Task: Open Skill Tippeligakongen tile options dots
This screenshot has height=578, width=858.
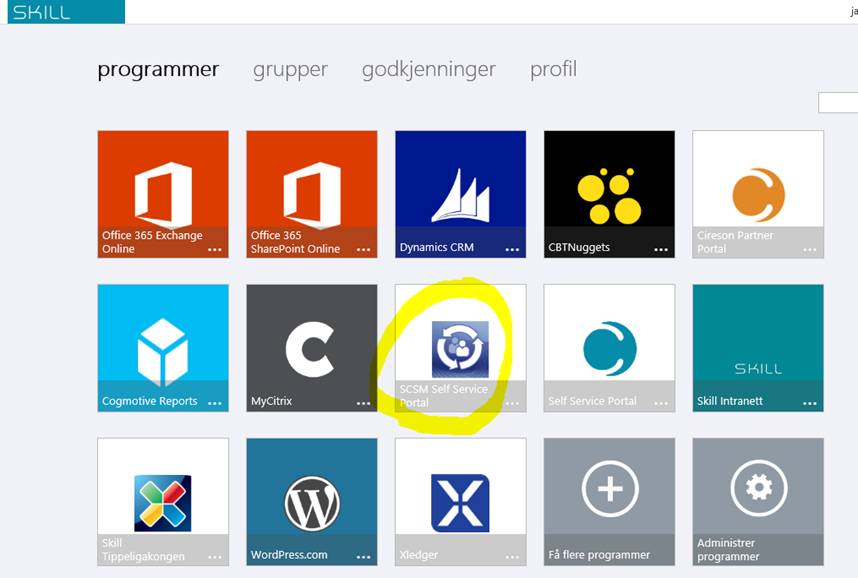Action: 215,557
